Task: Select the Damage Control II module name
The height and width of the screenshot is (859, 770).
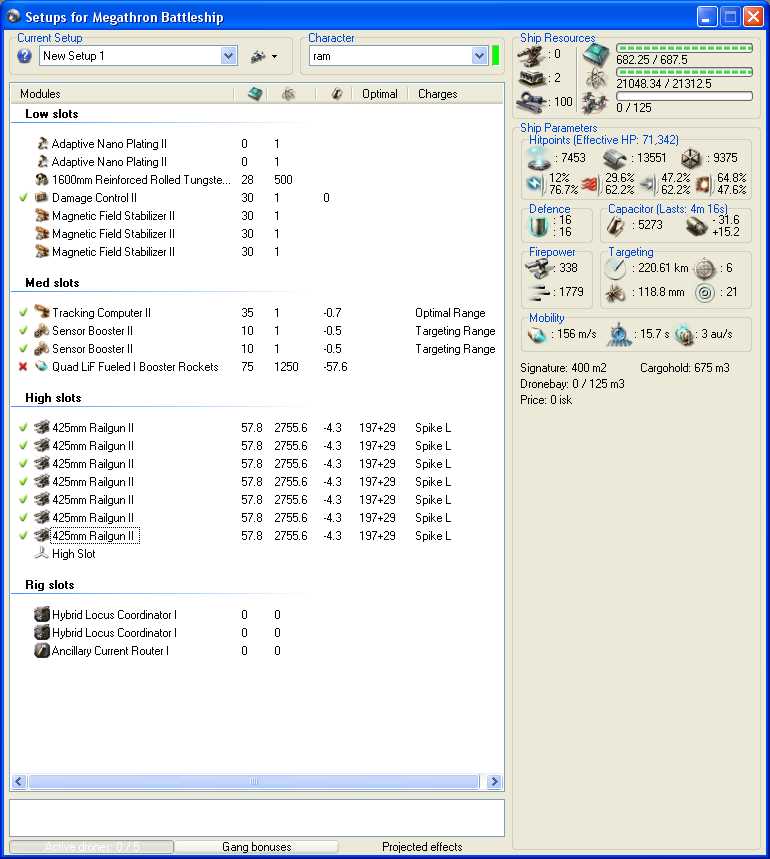Action: click(94, 198)
